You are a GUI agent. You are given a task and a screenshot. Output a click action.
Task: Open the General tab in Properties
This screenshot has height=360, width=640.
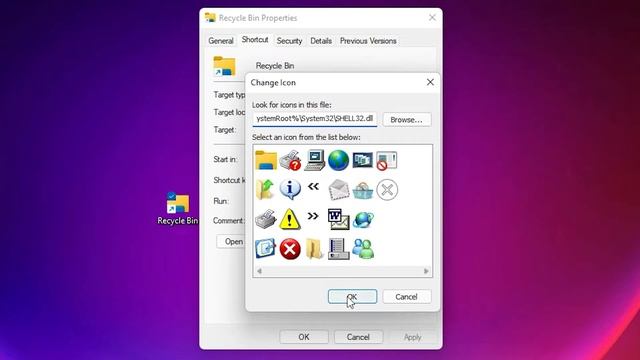point(221,41)
